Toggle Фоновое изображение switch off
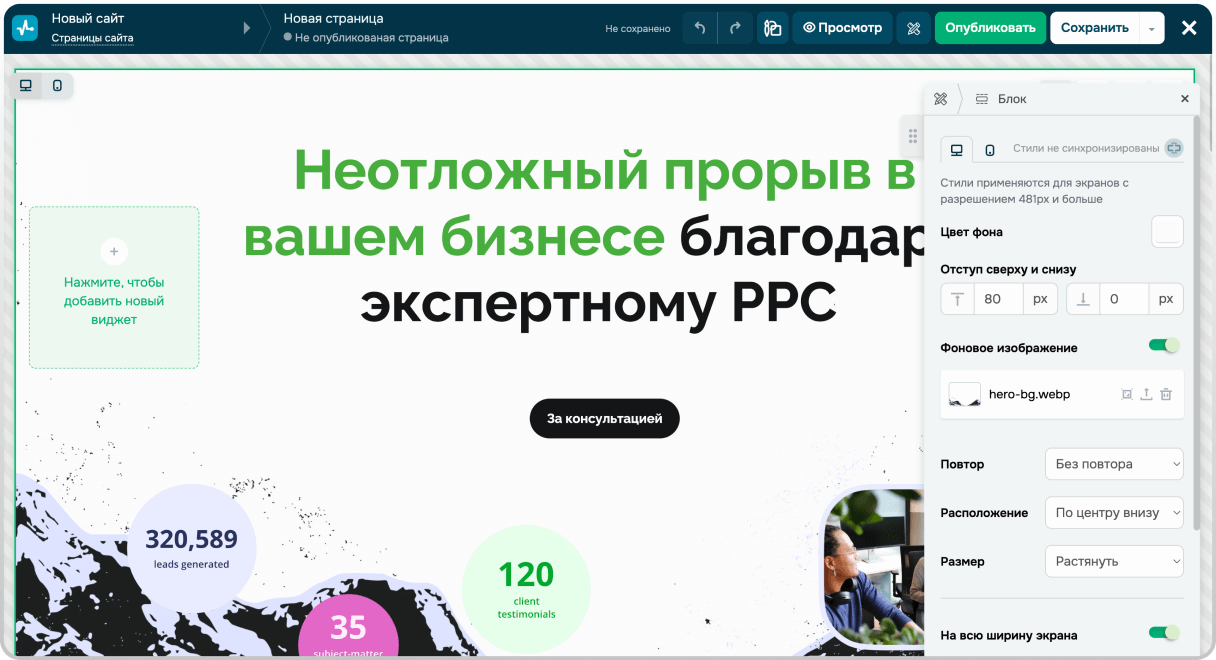 [x=1164, y=346]
